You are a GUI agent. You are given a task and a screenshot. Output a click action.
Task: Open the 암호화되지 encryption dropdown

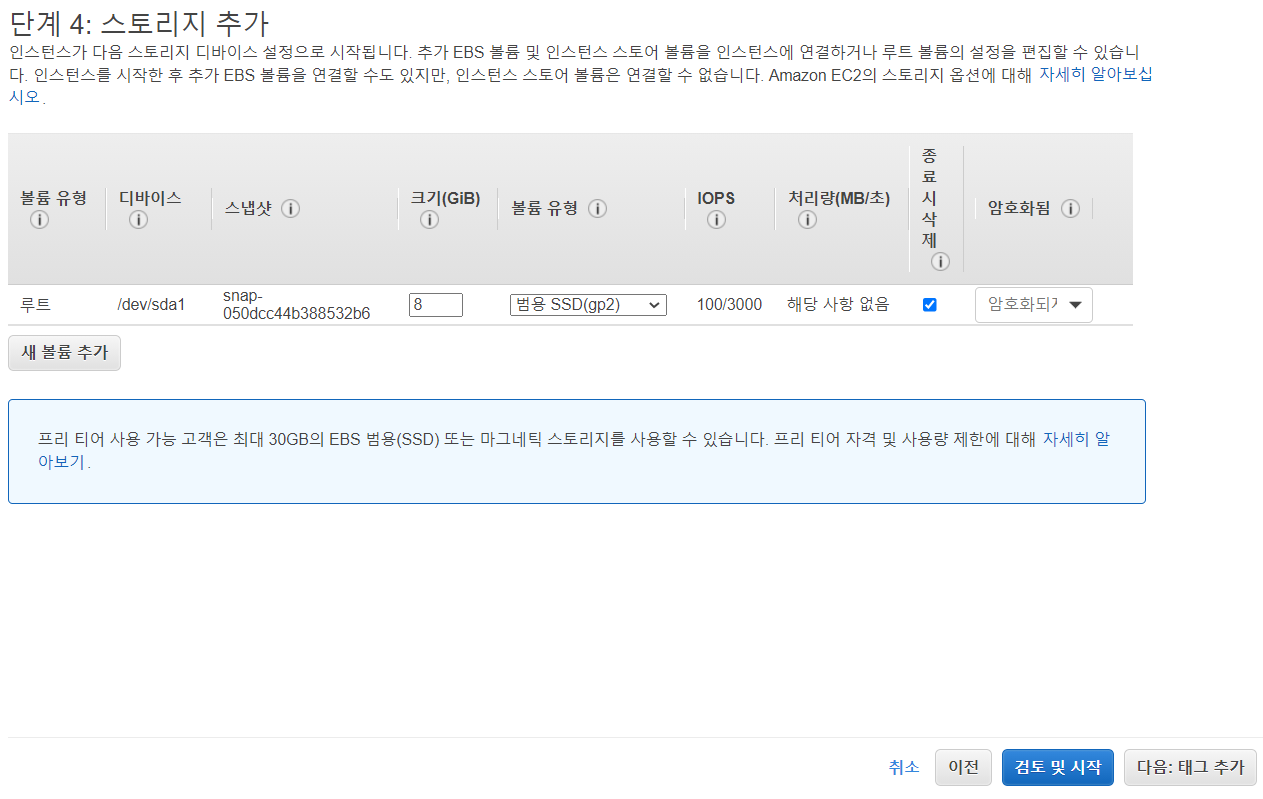(x=1034, y=305)
